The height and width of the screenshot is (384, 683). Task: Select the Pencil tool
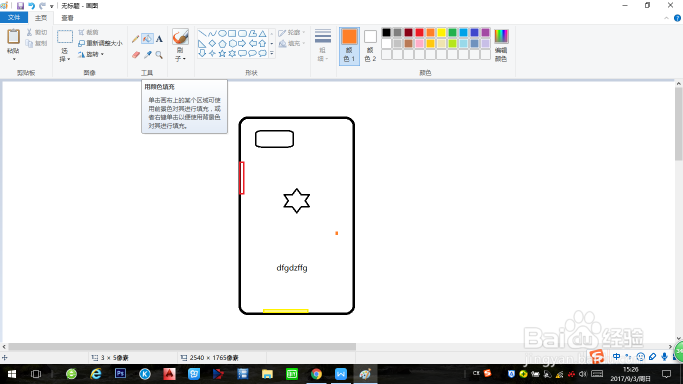tap(135, 39)
